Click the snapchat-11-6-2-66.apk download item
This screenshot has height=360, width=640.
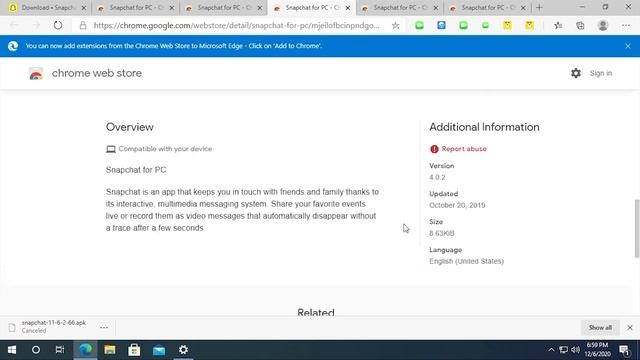pyautogui.click(x=53, y=327)
